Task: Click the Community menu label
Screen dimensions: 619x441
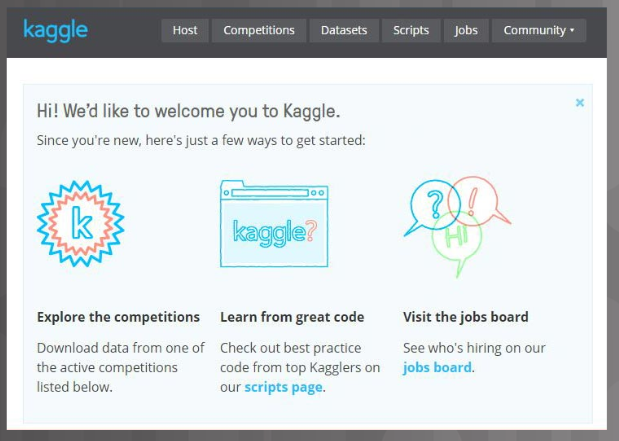Action: (535, 30)
